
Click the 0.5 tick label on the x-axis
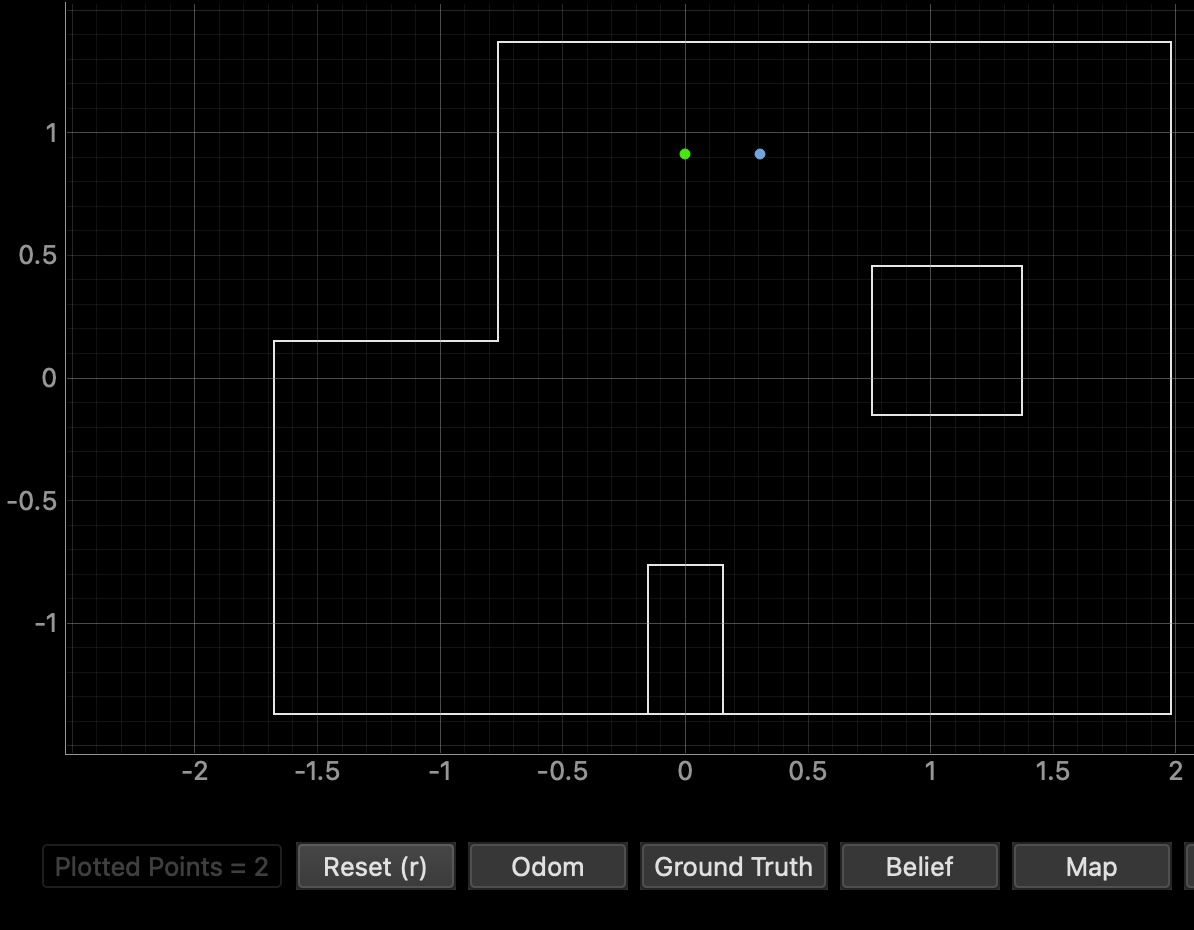808,772
